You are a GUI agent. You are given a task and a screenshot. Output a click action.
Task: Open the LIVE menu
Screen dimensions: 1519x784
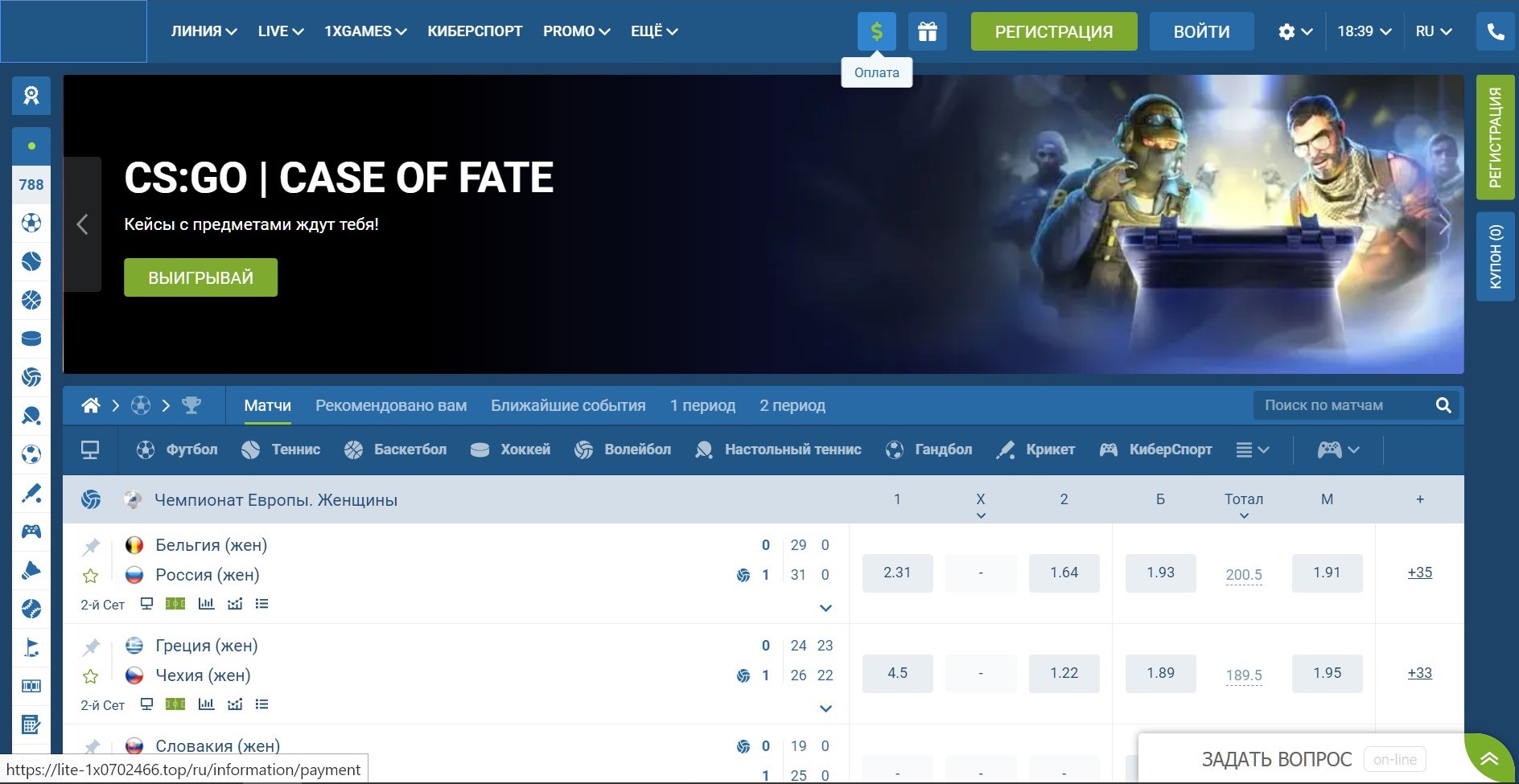(281, 31)
